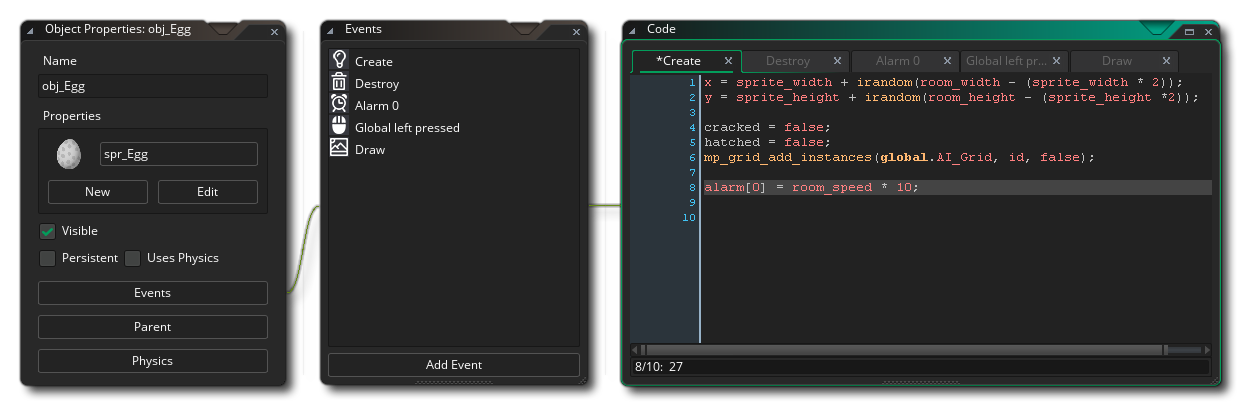The width and height of the screenshot is (1241, 406).
Task: Enable the Uses Physics checkbox
Action: pos(133,258)
